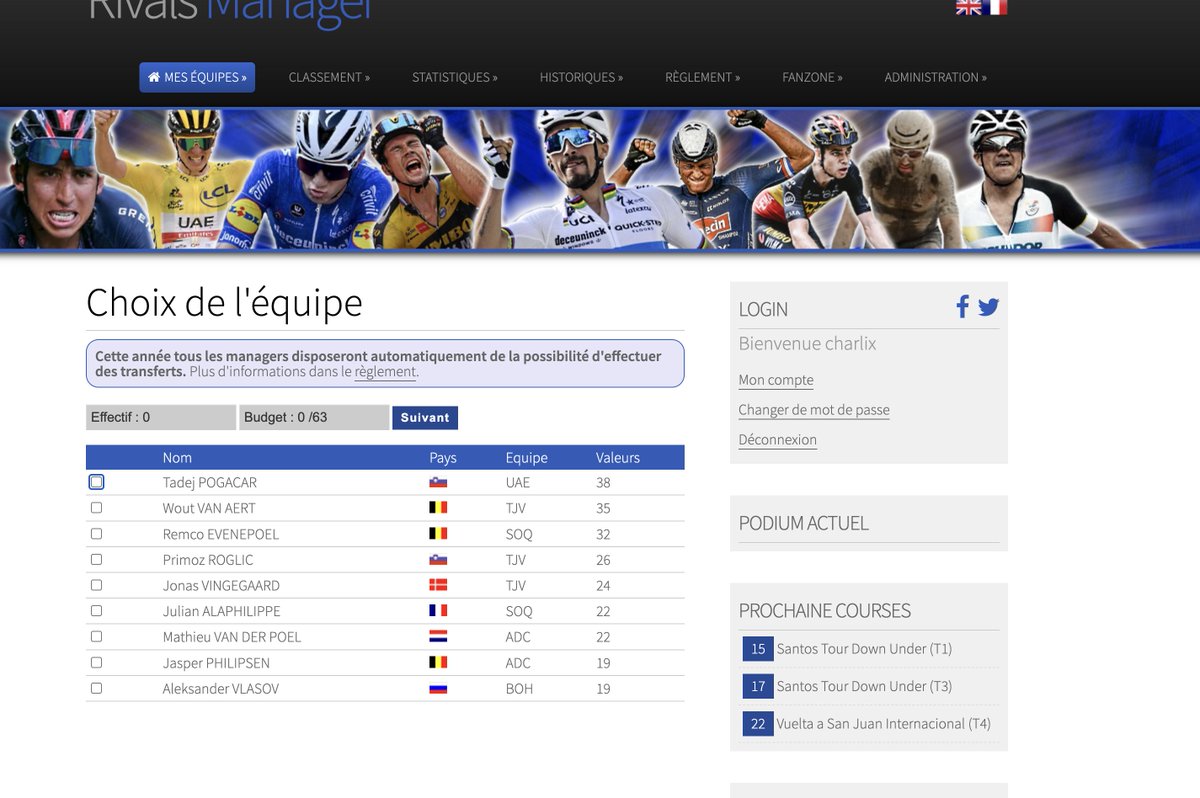Screen dimensions: 1200x798
Task: Click Belgium flag in Wout VAN AERT row
Action: (x=438, y=508)
